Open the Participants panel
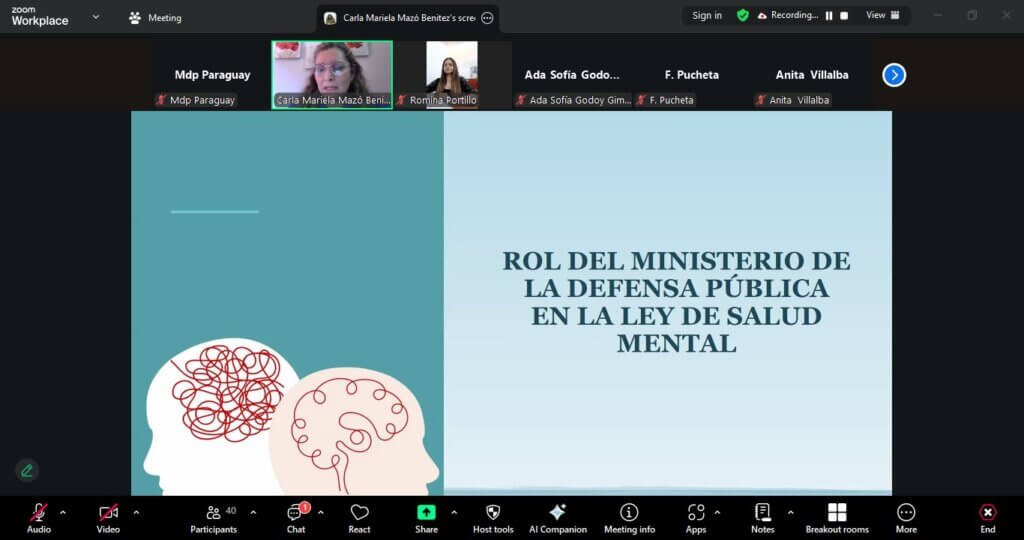 coord(213,517)
